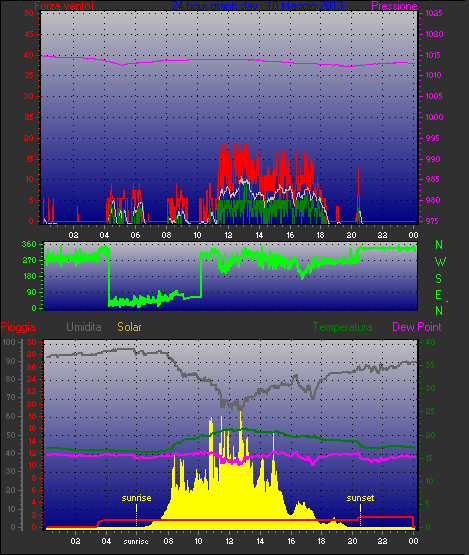Click '270' on the wind direction axis
This screenshot has height=555, width=469.
coord(29,261)
